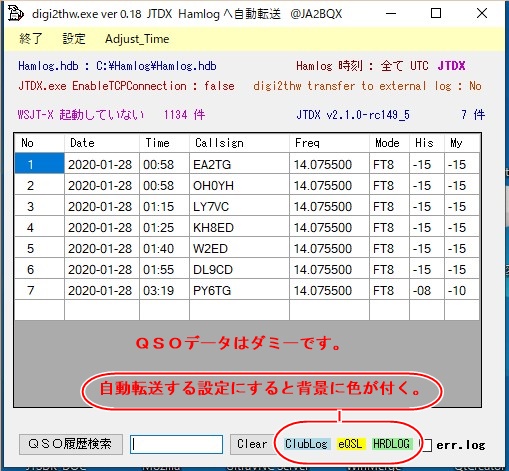The image size is (509, 471).
Task: Click the QSO履歴検索 button
Action: 71,444
